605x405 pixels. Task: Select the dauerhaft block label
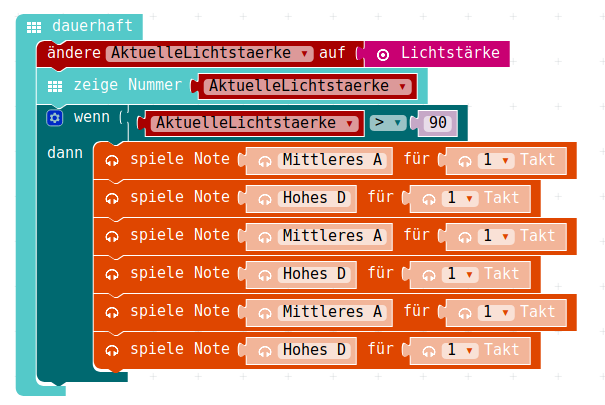[92, 26]
